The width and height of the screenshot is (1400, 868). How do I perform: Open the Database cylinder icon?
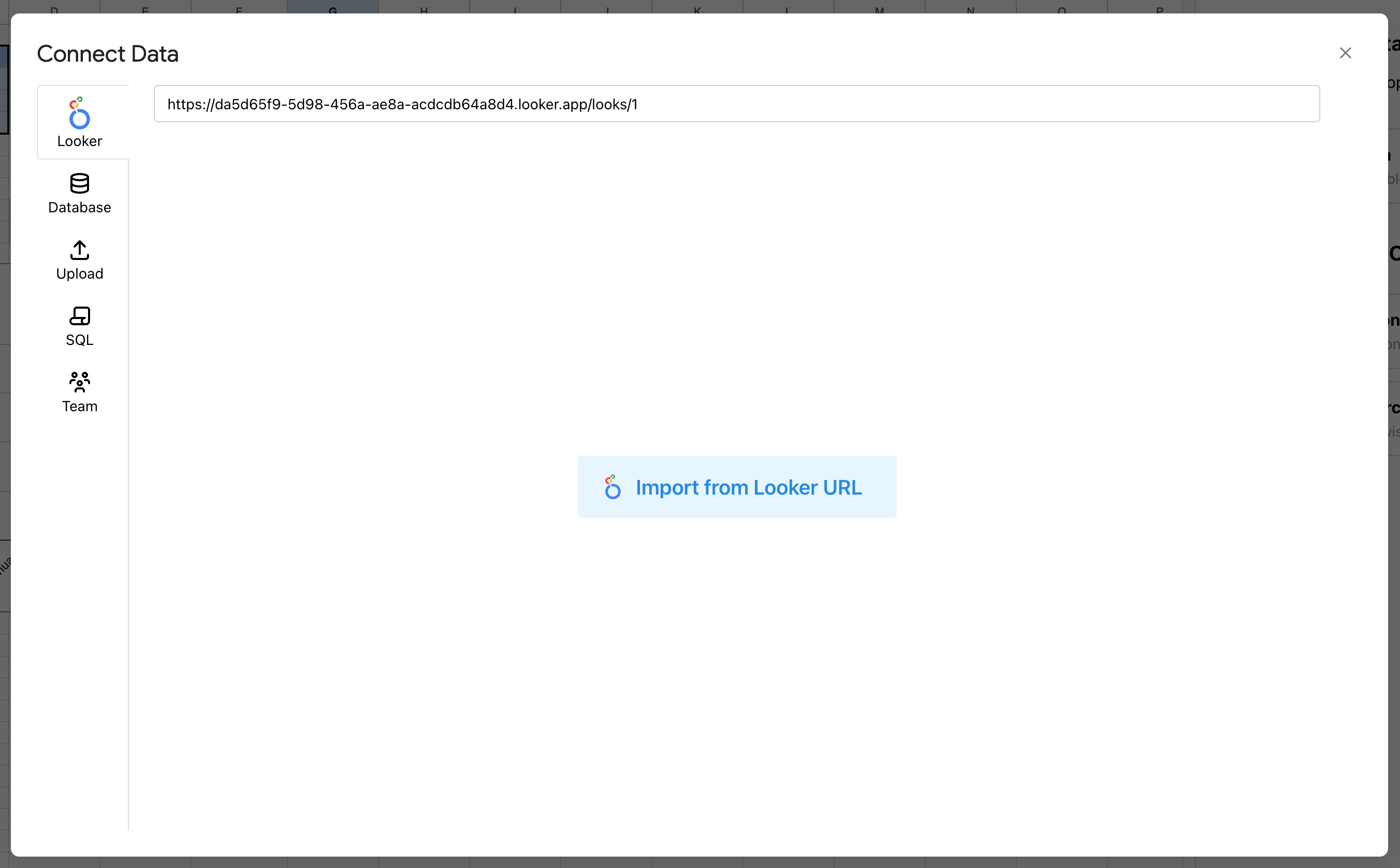79,183
